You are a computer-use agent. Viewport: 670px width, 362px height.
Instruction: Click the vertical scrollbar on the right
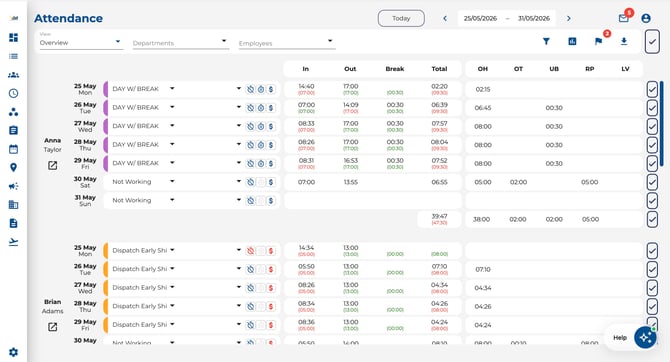point(661,124)
